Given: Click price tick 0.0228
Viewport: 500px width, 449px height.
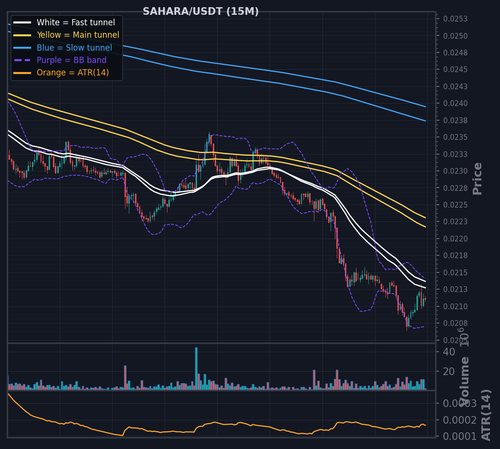Looking at the screenshot, I should (455, 188).
